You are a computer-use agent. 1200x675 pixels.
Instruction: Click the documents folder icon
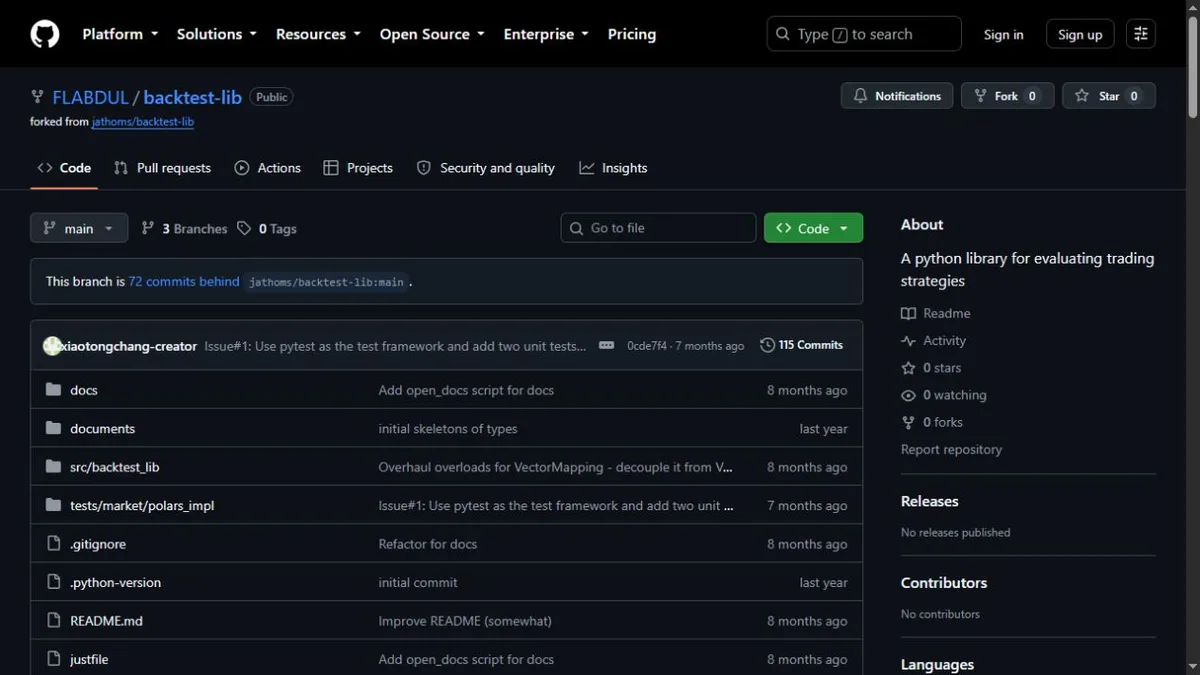(x=54, y=428)
